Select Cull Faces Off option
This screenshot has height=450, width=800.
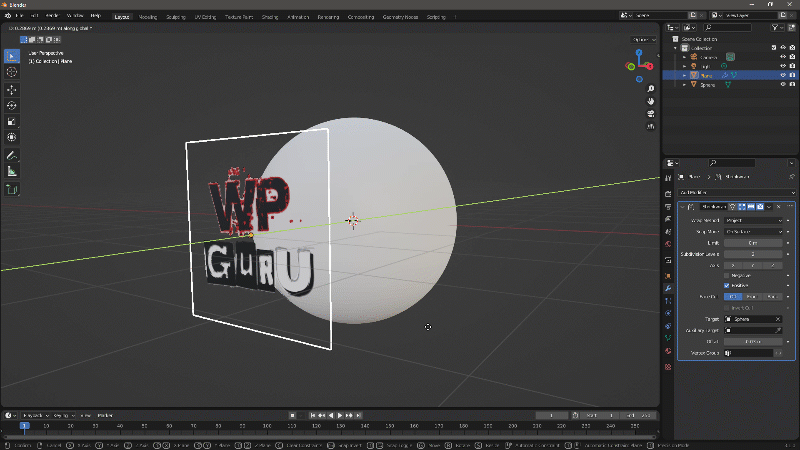click(733, 297)
